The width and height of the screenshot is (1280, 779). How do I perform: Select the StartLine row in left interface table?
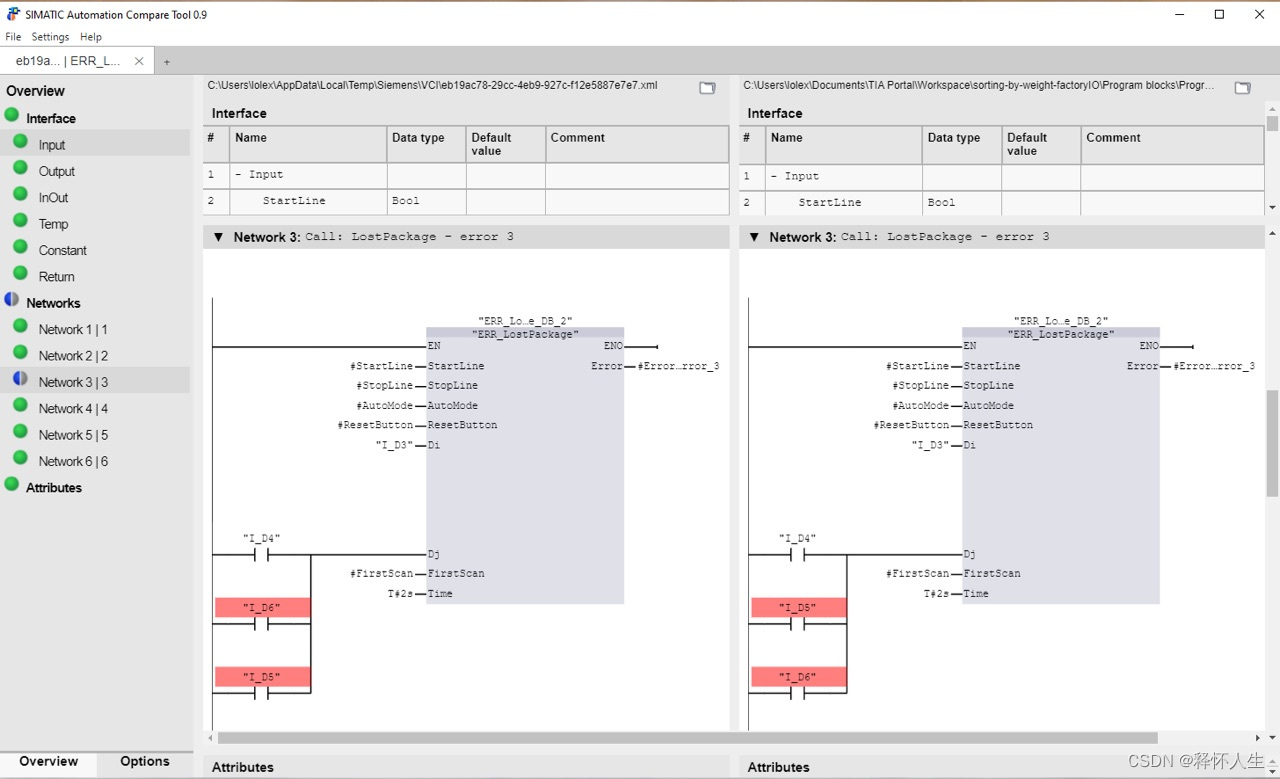click(466, 201)
